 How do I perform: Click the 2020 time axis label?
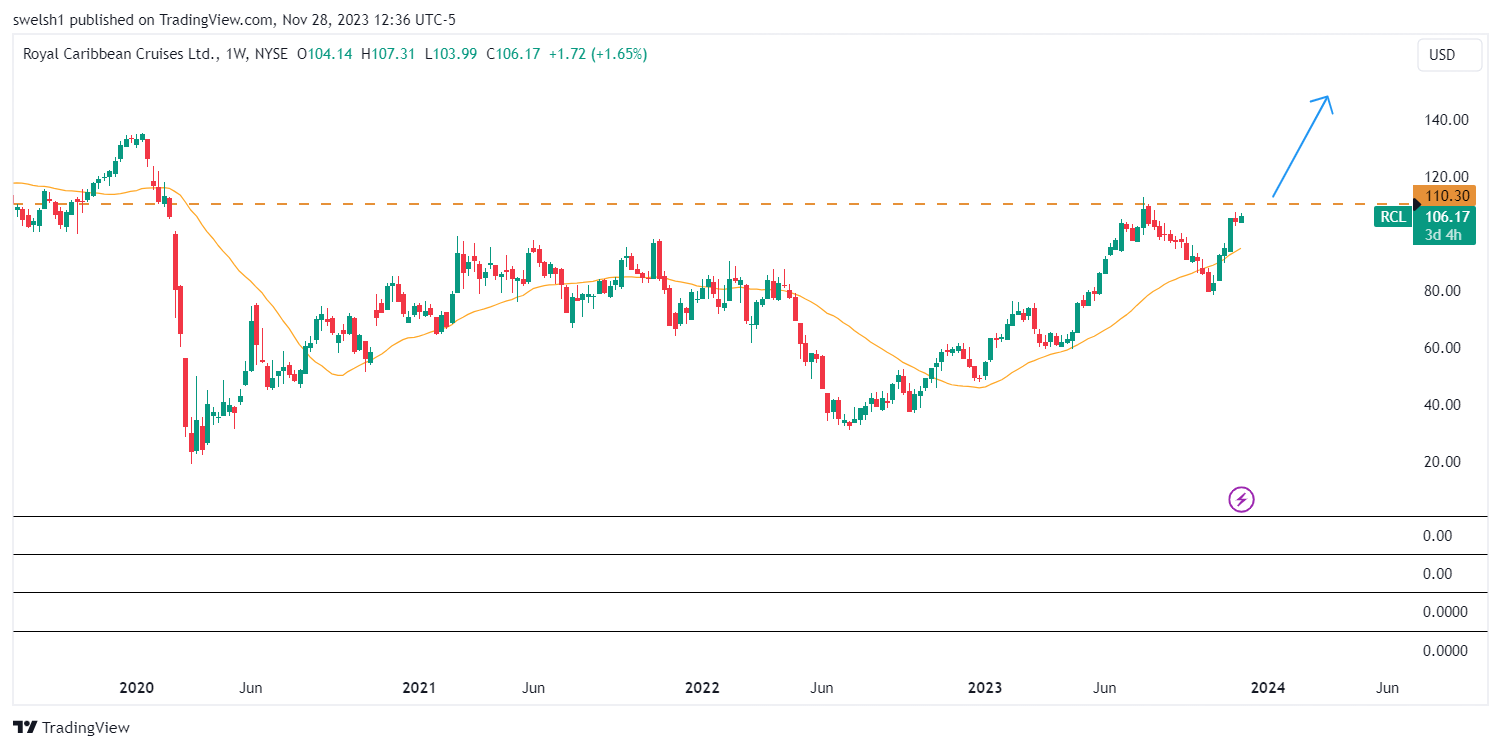coord(136,688)
